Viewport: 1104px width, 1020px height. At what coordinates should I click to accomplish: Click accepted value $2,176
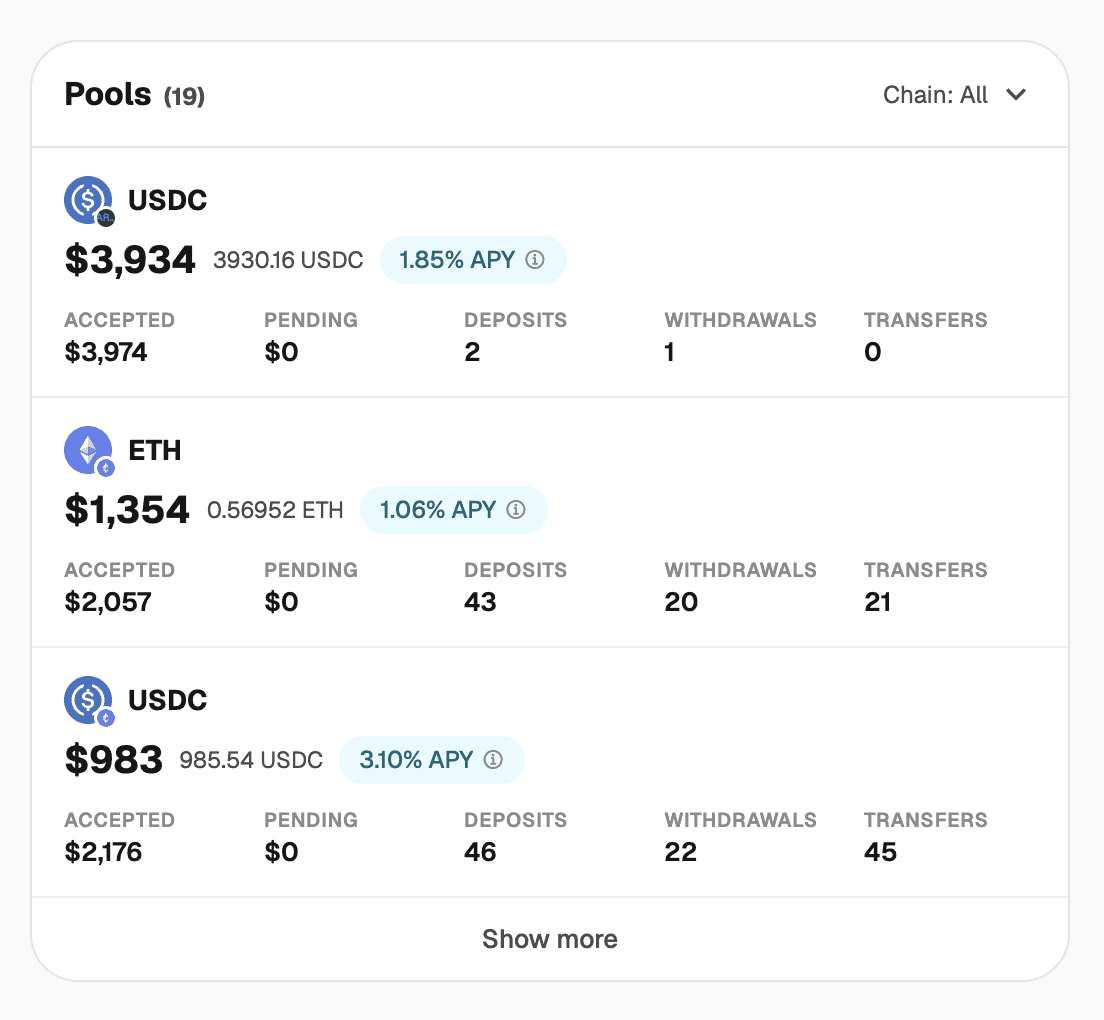[x=103, y=852]
